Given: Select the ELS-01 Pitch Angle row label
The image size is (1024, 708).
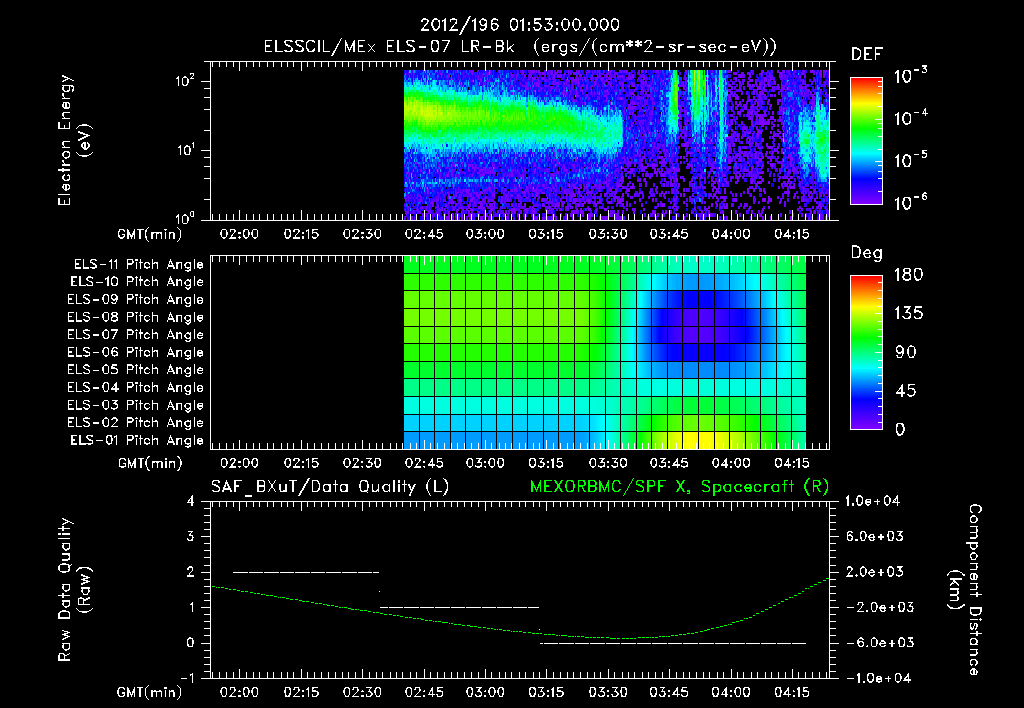Looking at the screenshot, I should pos(137,440).
